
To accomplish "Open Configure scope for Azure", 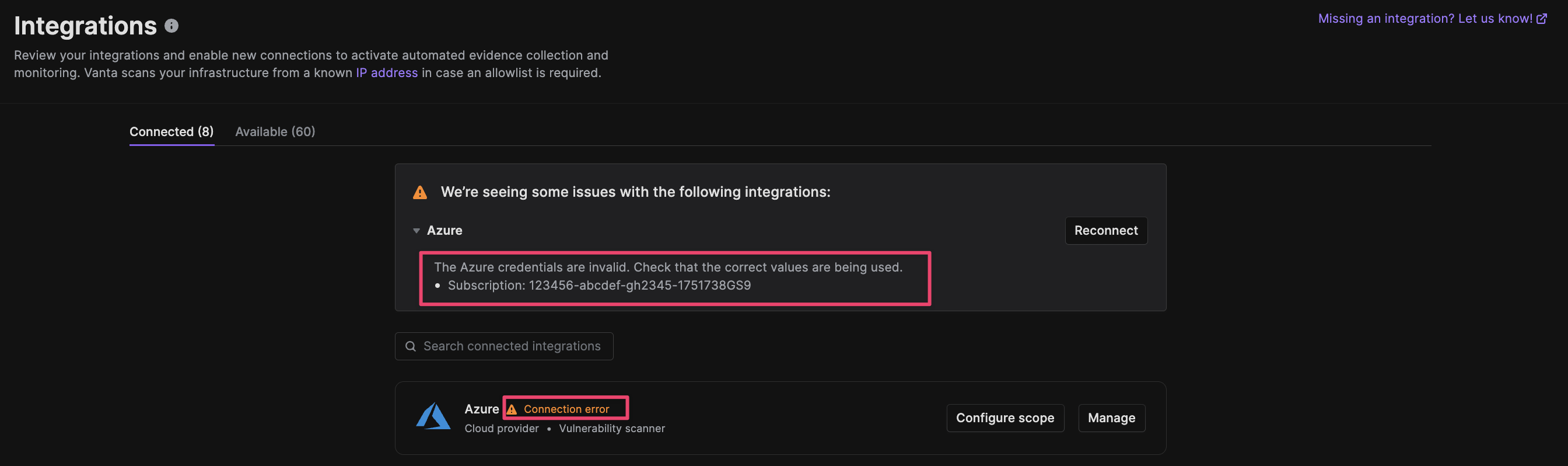I will [x=1005, y=418].
